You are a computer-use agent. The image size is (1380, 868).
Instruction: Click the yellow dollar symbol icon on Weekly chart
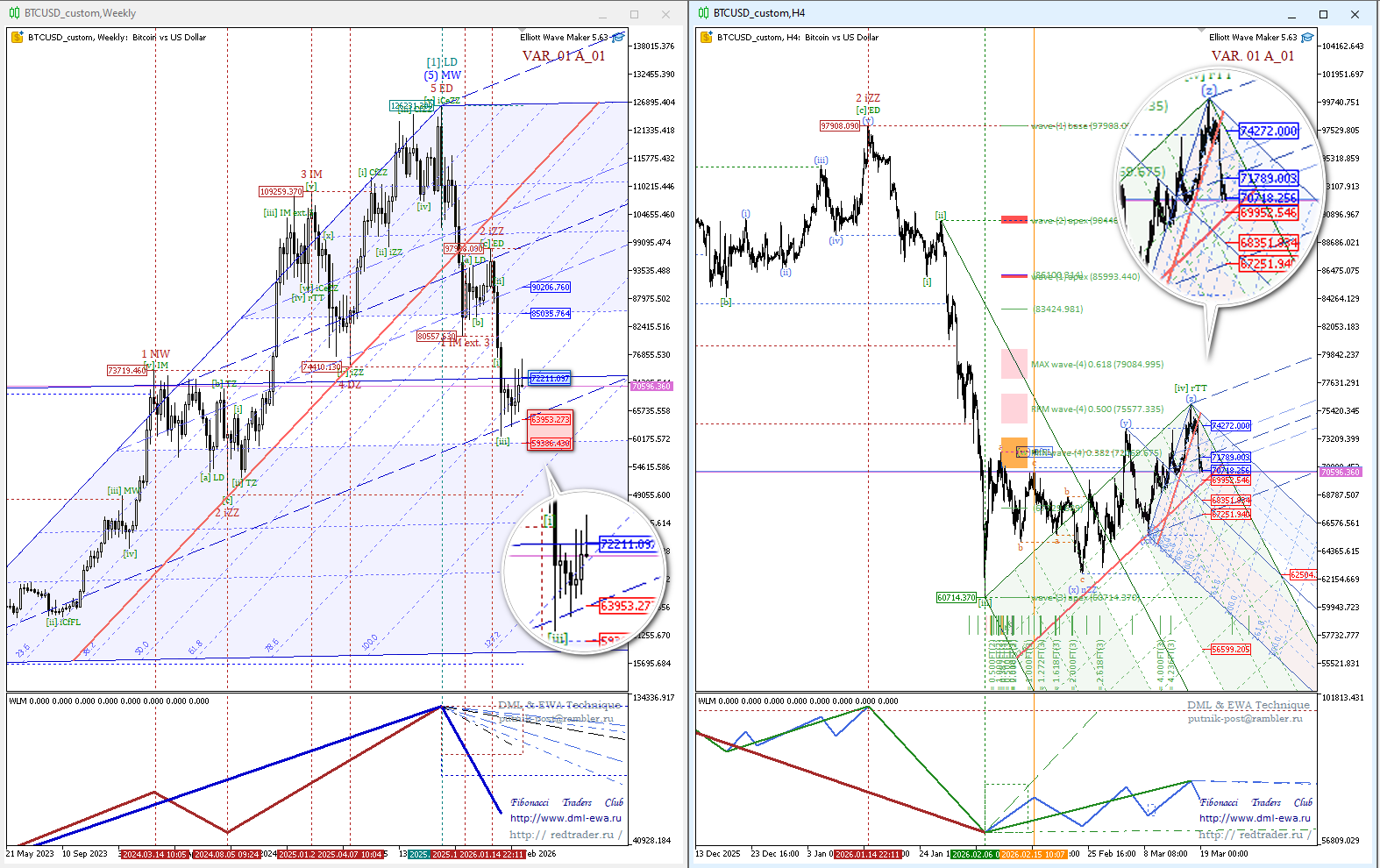18,38
